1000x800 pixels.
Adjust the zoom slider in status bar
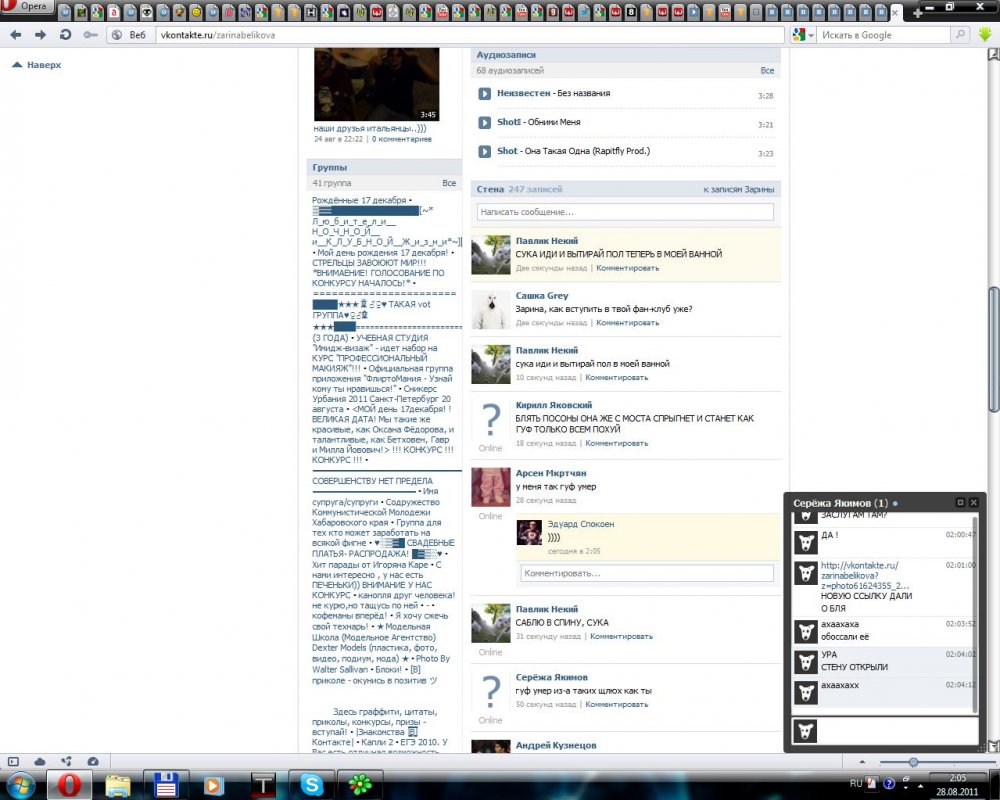913,762
